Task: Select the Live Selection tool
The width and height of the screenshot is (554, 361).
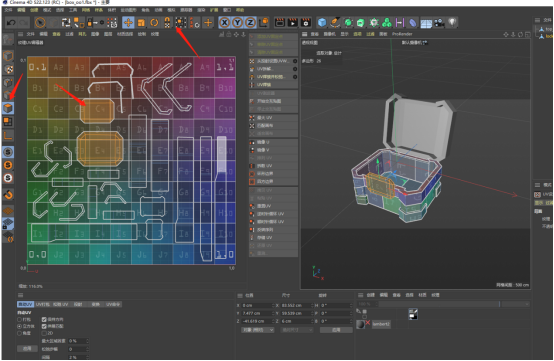Action: pos(40,23)
